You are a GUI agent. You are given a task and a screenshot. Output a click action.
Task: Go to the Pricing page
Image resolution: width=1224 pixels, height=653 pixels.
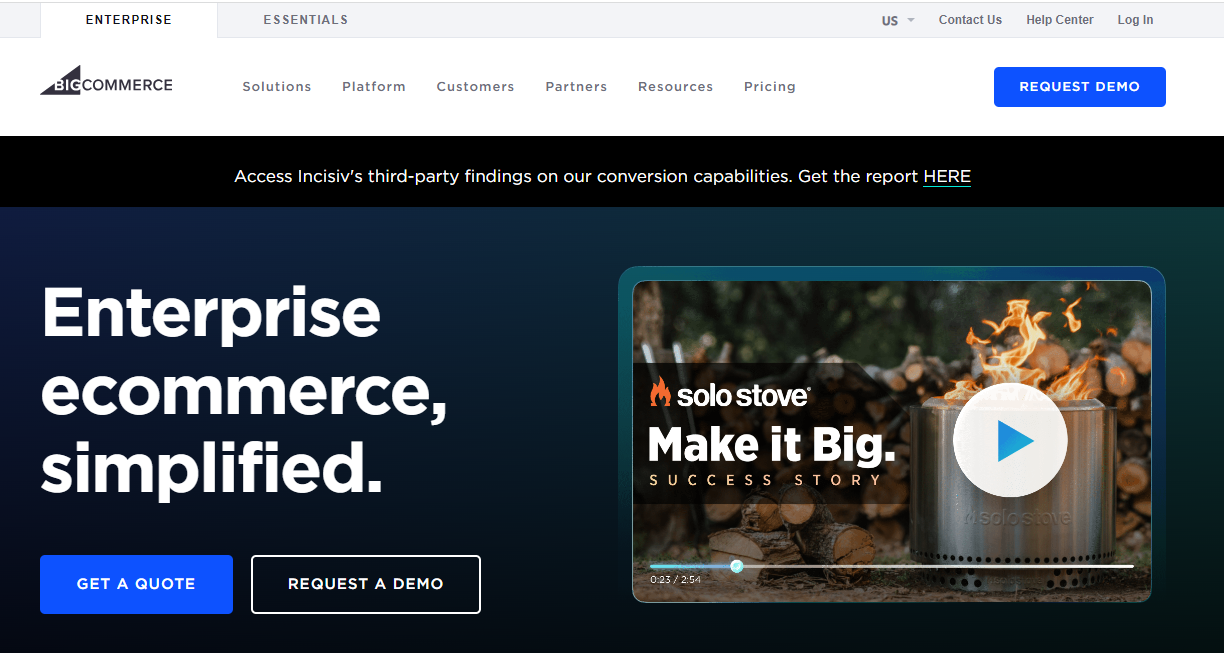point(770,87)
